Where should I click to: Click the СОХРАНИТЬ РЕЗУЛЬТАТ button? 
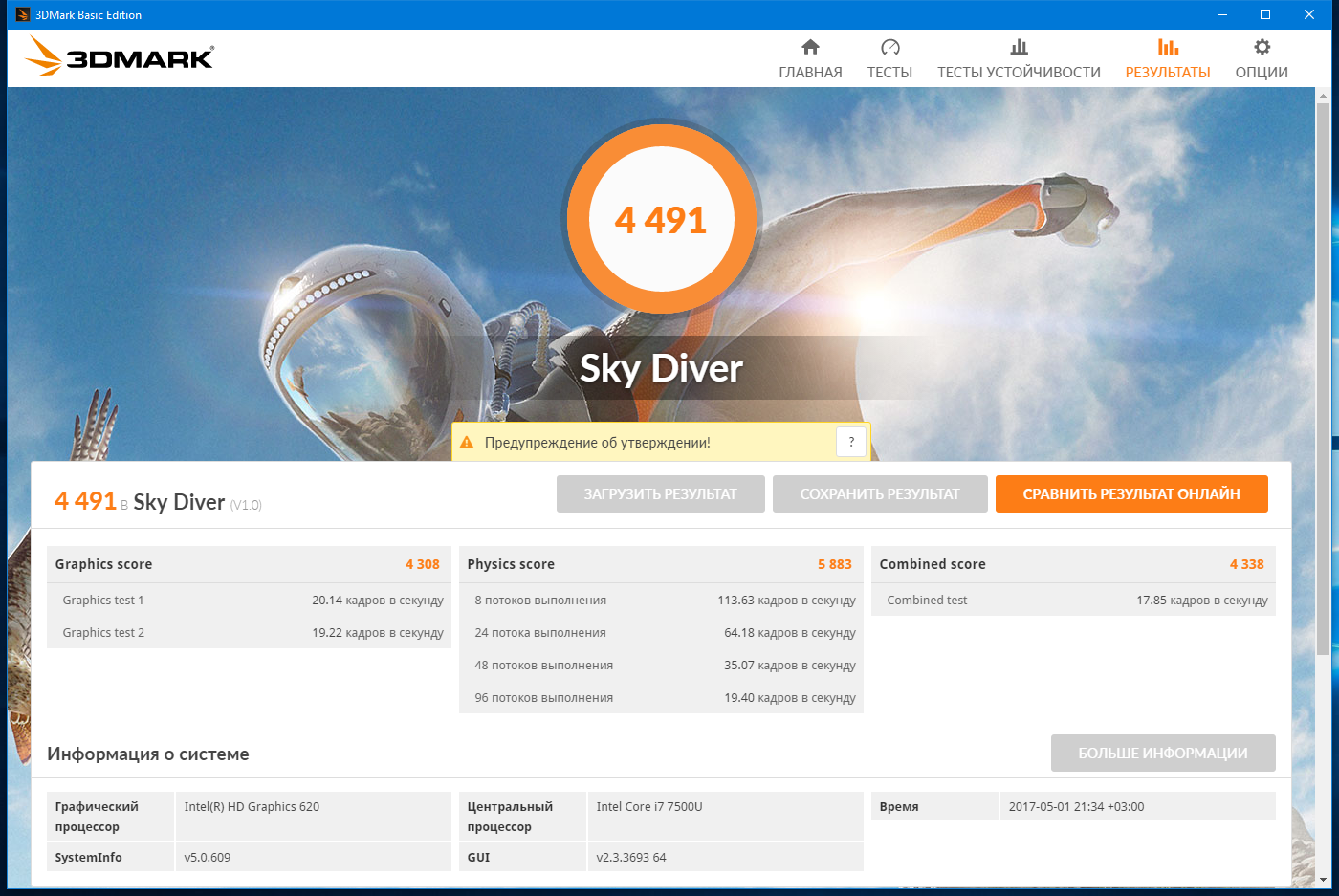[x=880, y=494]
